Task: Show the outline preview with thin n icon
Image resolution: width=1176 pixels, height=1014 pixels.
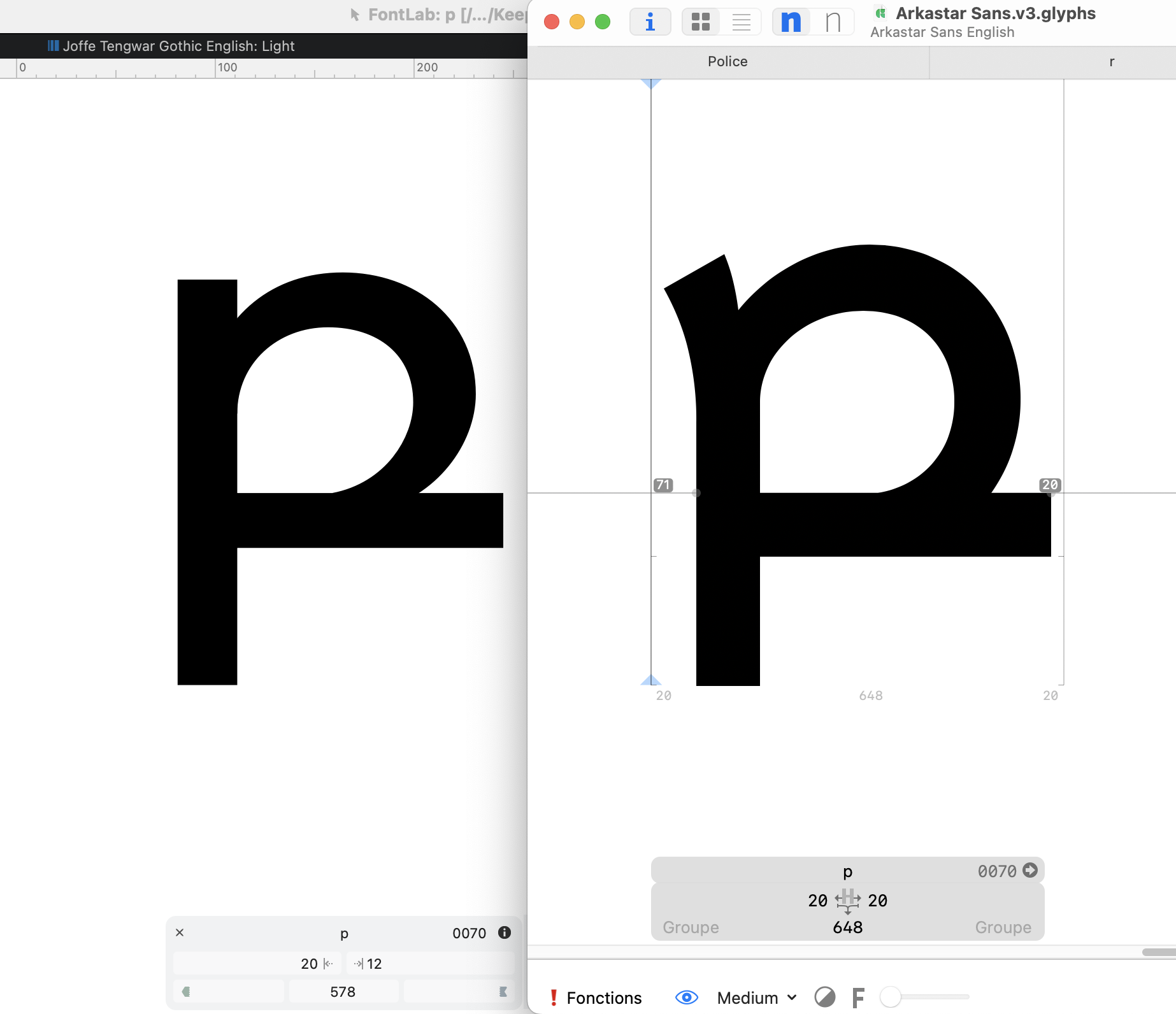Action: click(833, 22)
